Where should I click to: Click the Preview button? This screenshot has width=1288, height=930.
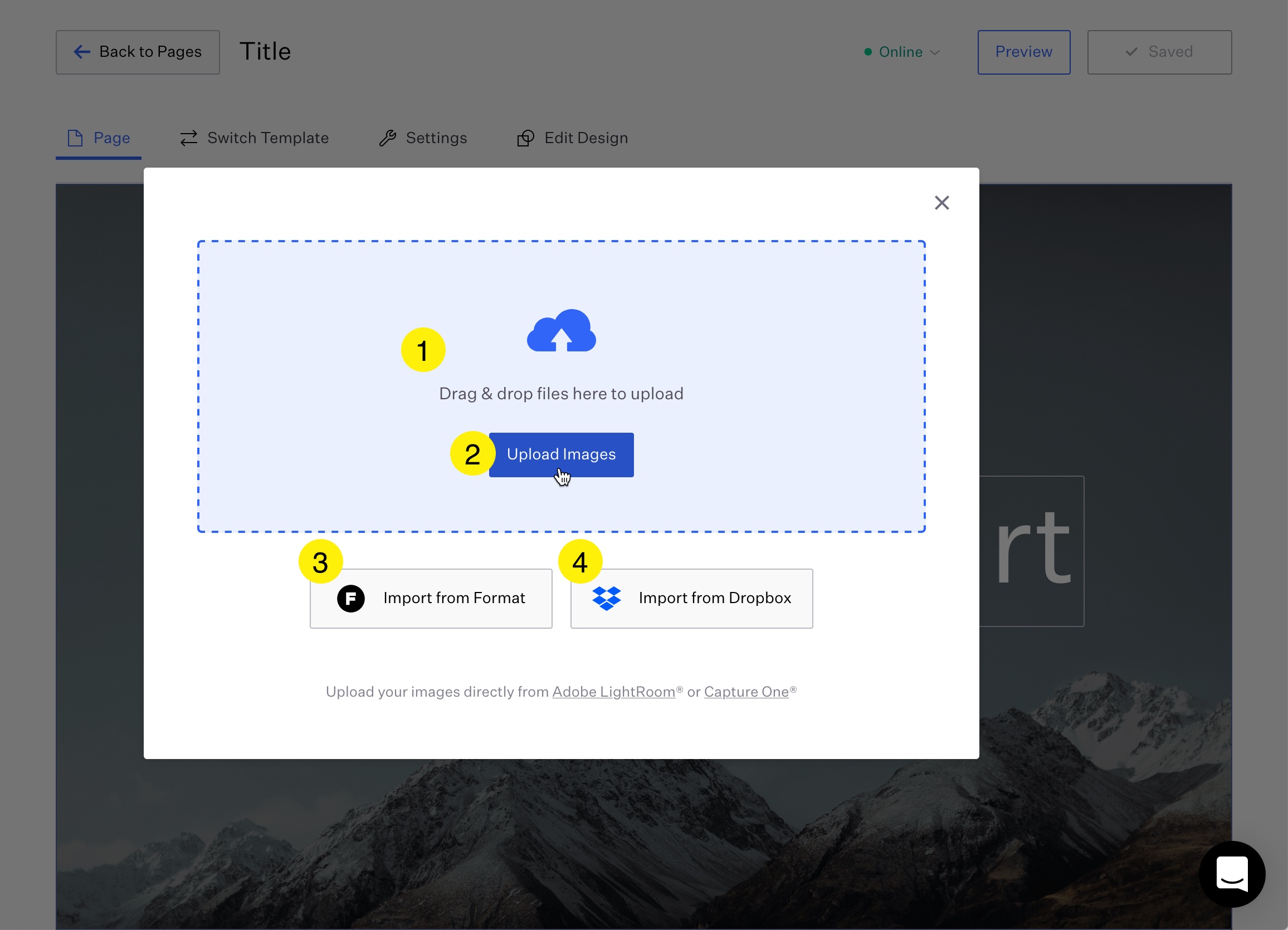click(1023, 52)
